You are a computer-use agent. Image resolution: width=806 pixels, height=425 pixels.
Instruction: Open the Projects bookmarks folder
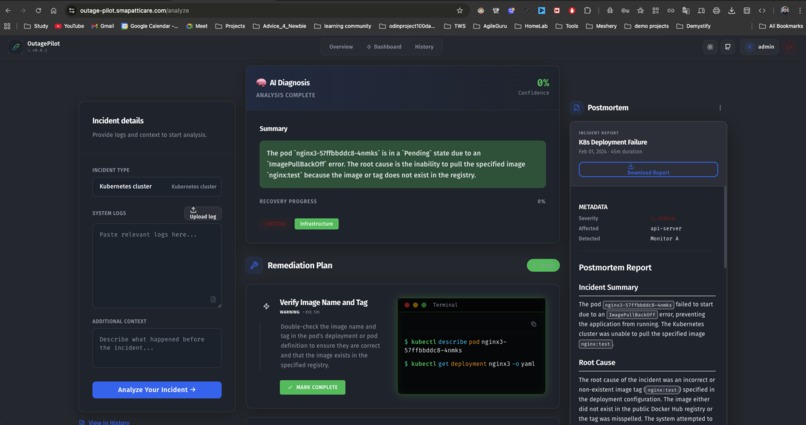[230, 26]
